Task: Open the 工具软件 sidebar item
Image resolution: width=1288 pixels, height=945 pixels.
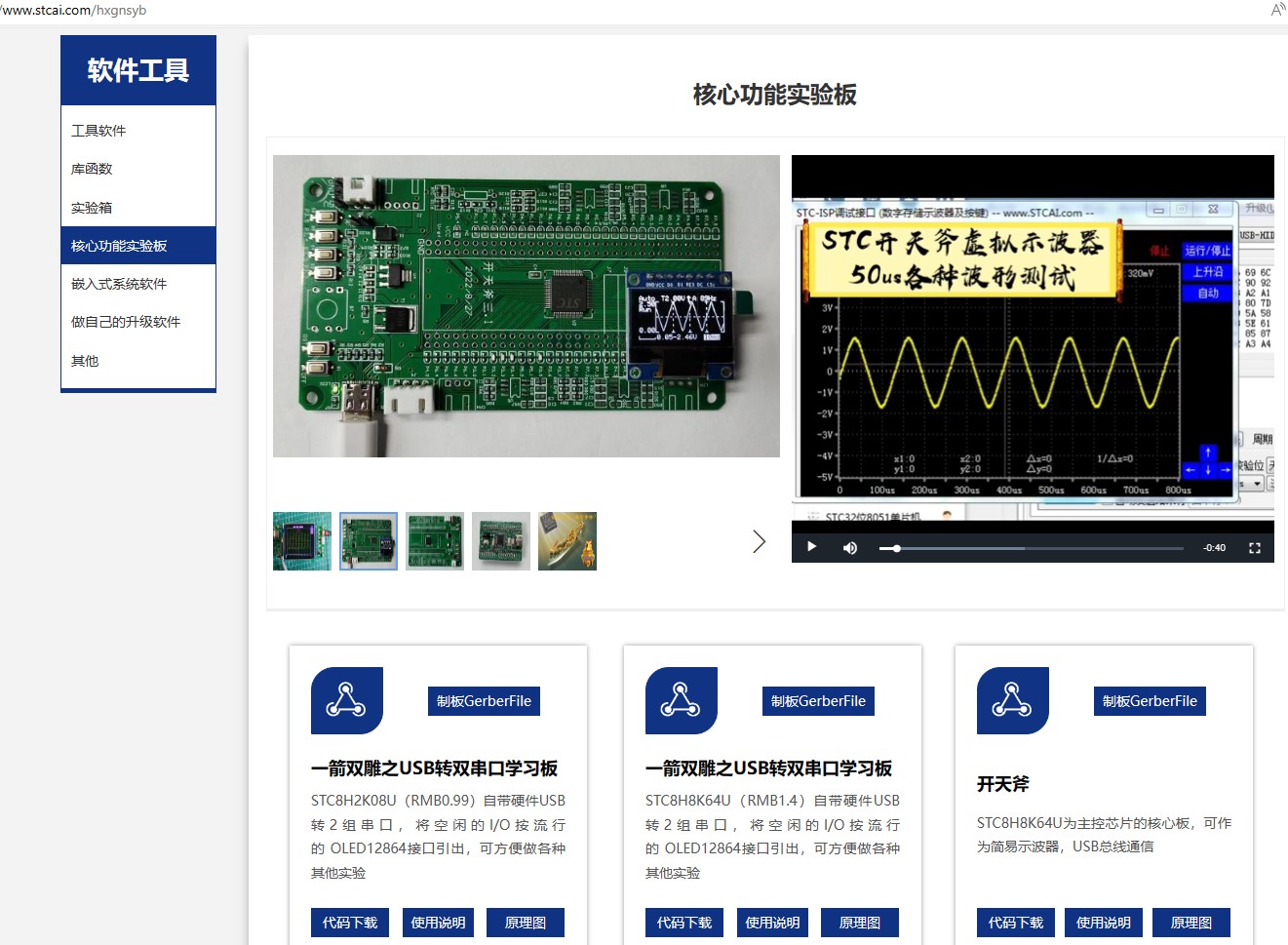Action: click(x=138, y=131)
